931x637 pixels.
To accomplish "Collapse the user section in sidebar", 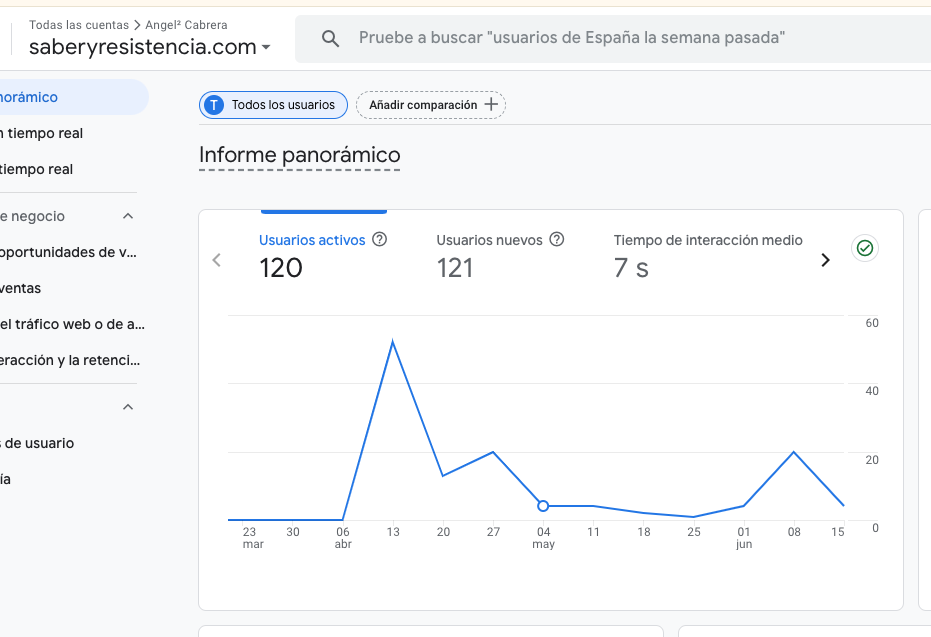I will point(127,407).
